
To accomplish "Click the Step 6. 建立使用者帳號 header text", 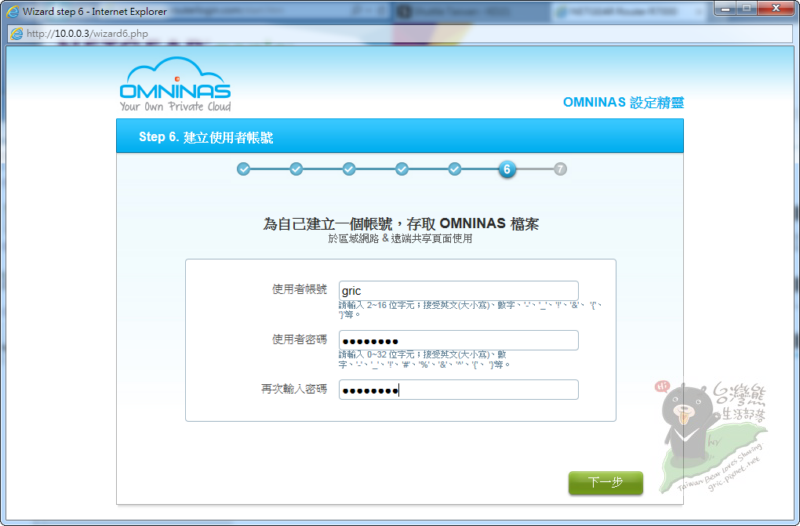I will point(206,137).
